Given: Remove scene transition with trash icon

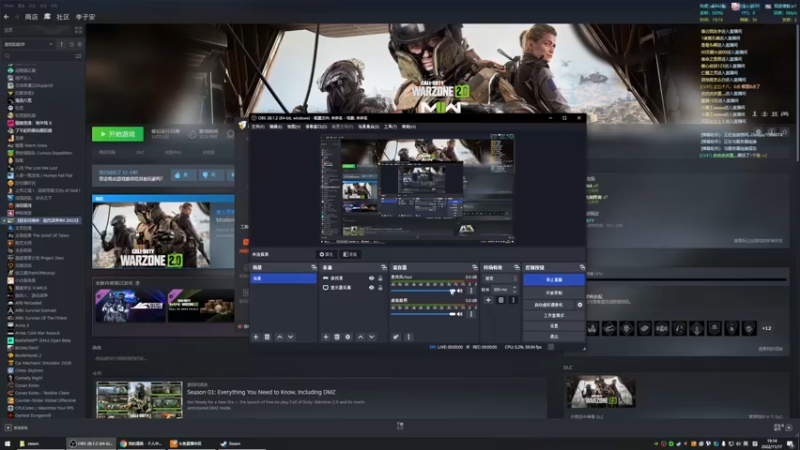Looking at the screenshot, I should click(501, 300).
